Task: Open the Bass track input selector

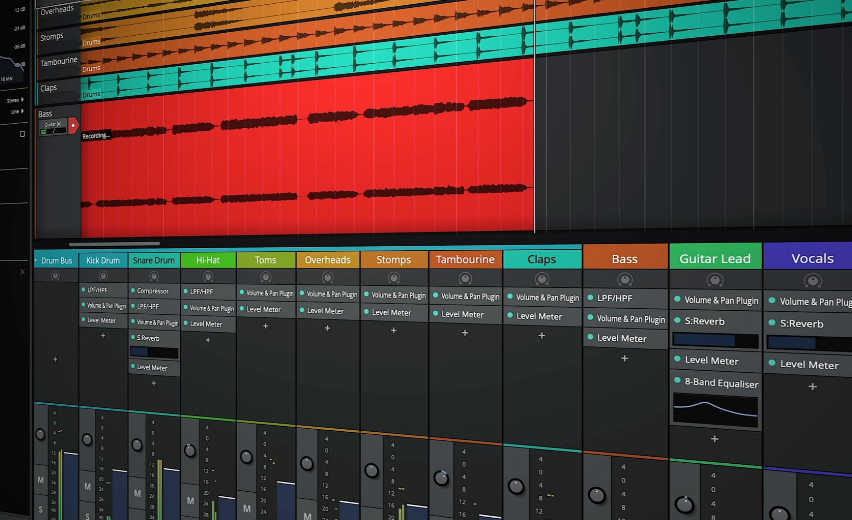Action: [52, 125]
